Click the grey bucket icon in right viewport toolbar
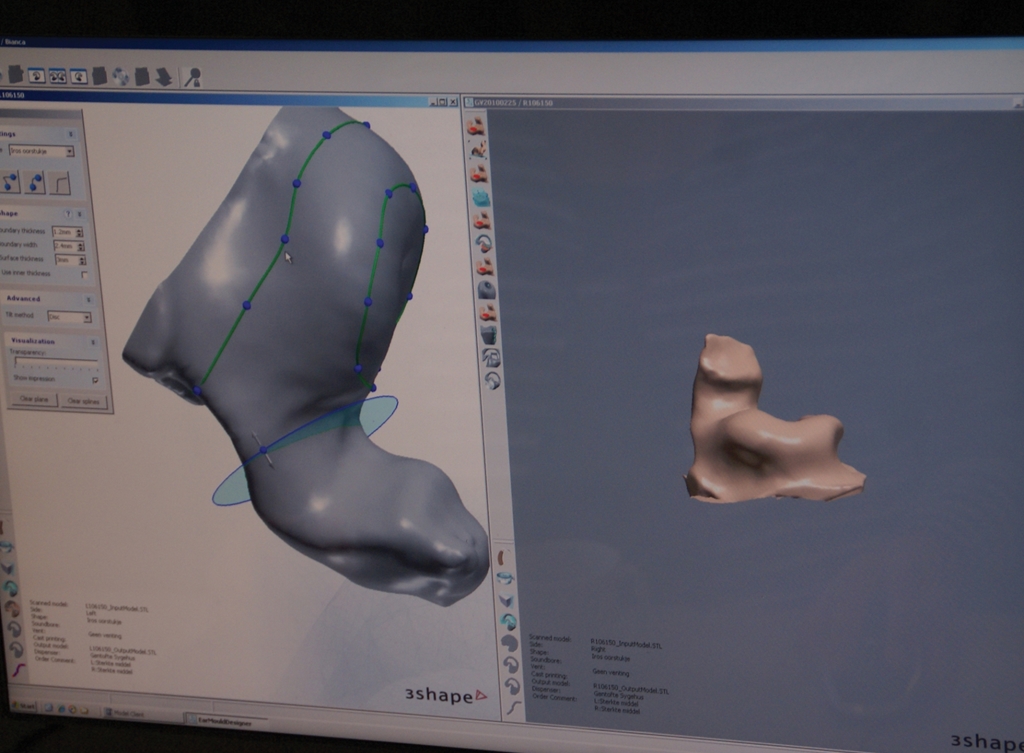Image resolution: width=1024 pixels, height=753 pixels. tap(488, 335)
